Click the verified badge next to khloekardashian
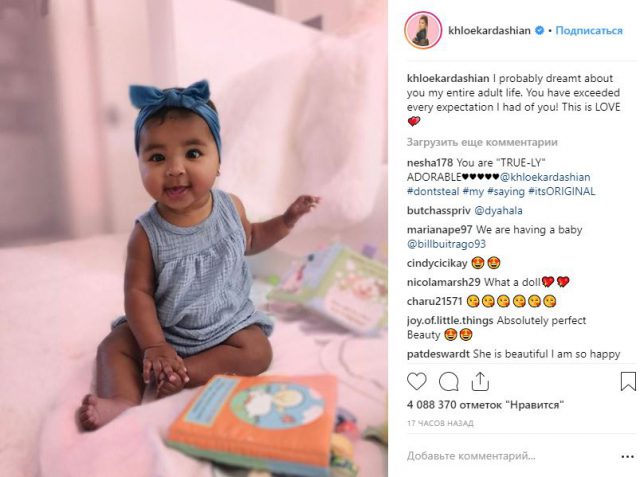 (x=540, y=31)
